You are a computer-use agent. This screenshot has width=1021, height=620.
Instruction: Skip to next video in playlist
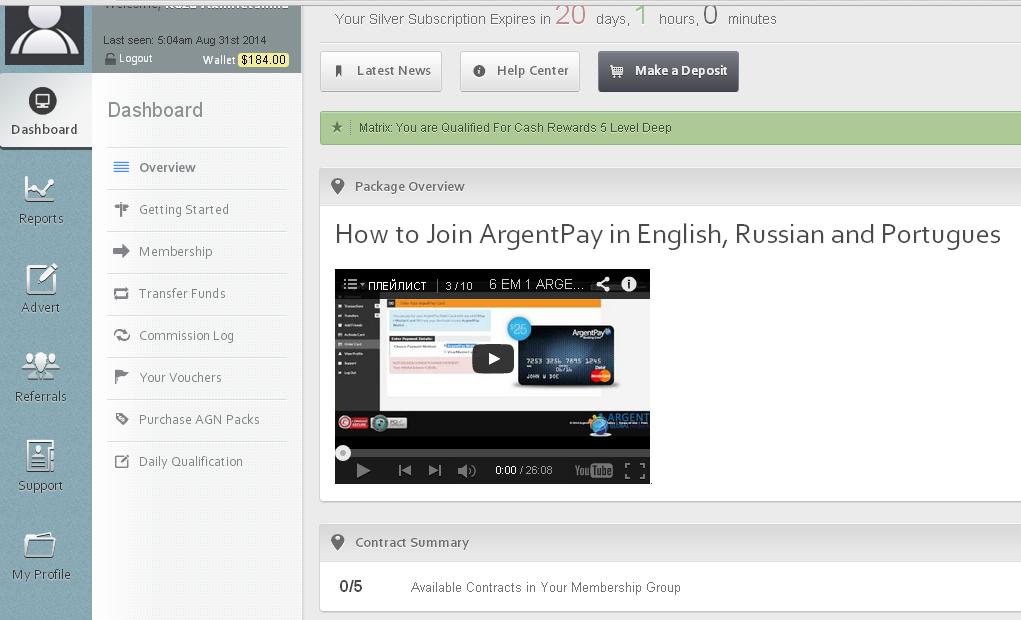[435, 470]
